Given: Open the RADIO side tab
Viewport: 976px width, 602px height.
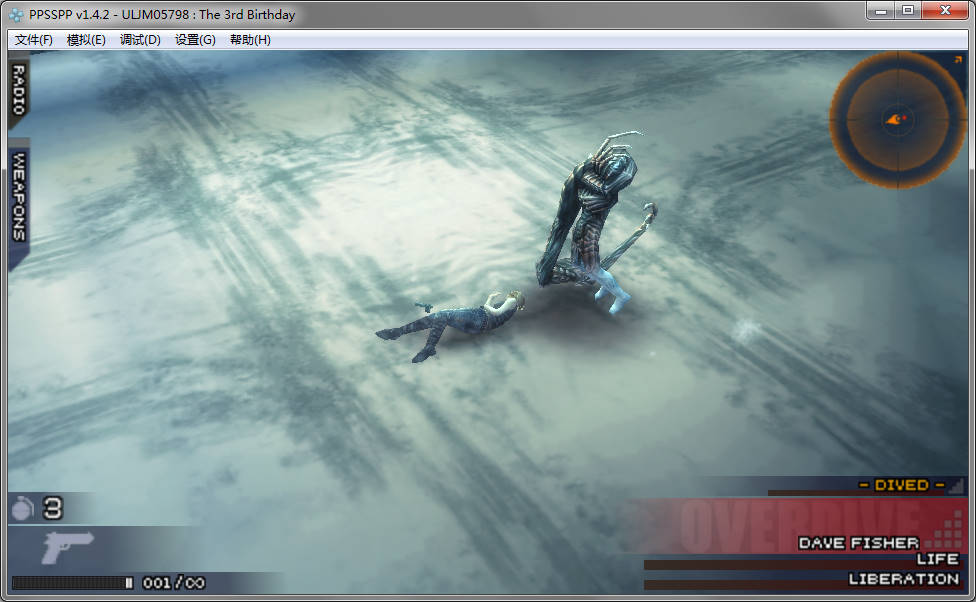Looking at the screenshot, I should (19, 90).
